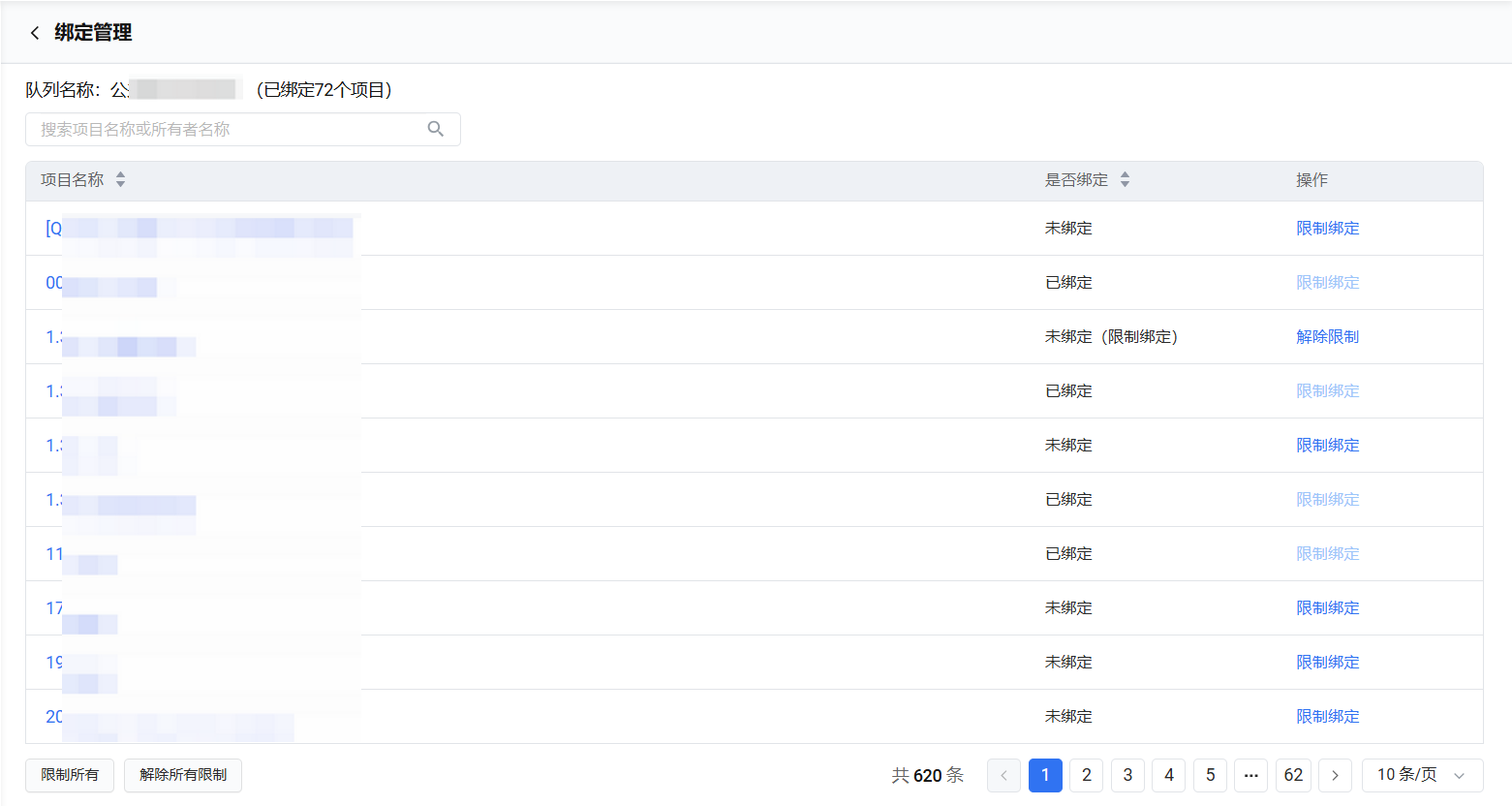Open the 10 条/页 page size dropdown
1512x806 pixels.
(1423, 775)
